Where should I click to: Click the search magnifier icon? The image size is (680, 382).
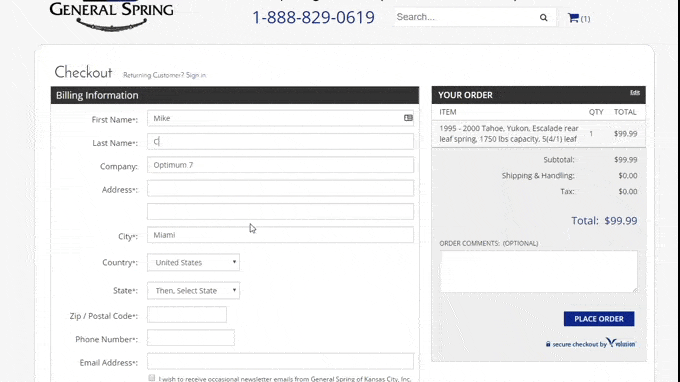[x=543, y=18]
